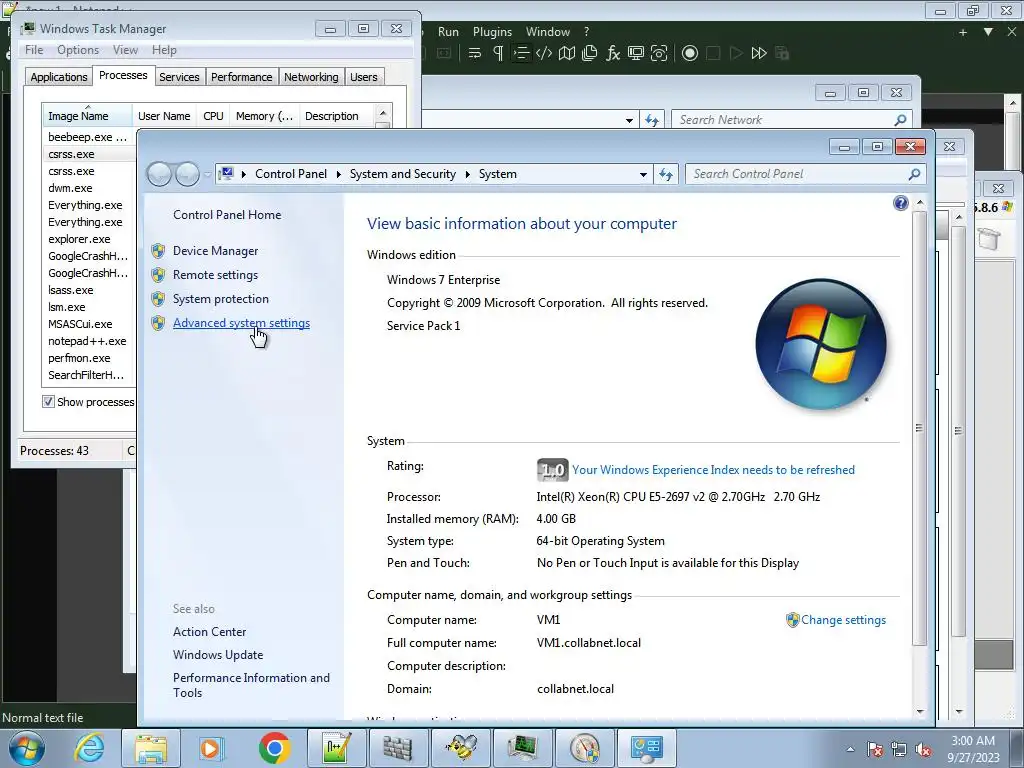Image resolution: width=1024 pixels, height=768 pixels.
Task: Click the Search Control Panel field
Action: coord(805,174)
